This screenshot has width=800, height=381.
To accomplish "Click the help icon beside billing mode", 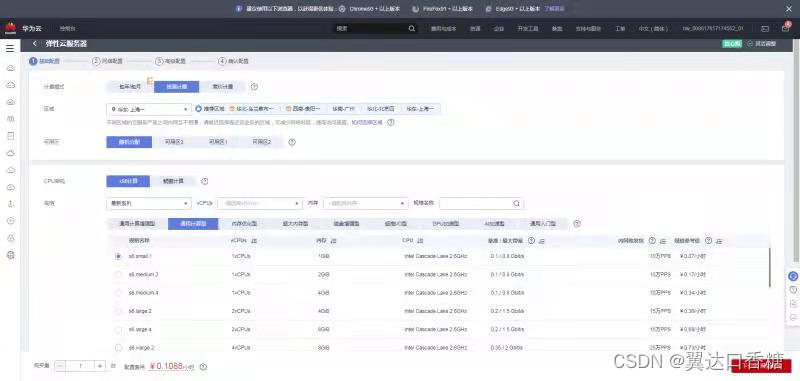I will [254, 87].
